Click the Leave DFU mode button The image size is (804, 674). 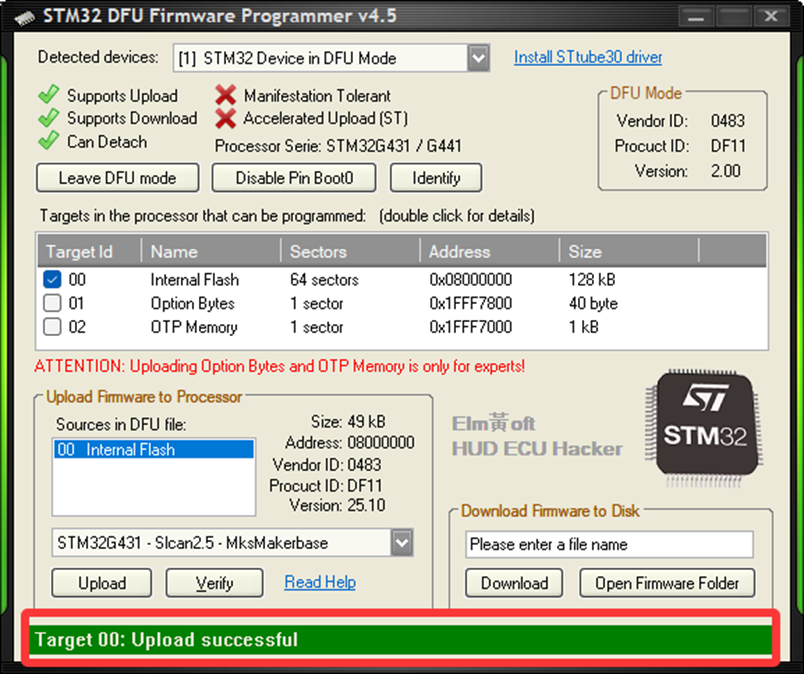(117, 178)
